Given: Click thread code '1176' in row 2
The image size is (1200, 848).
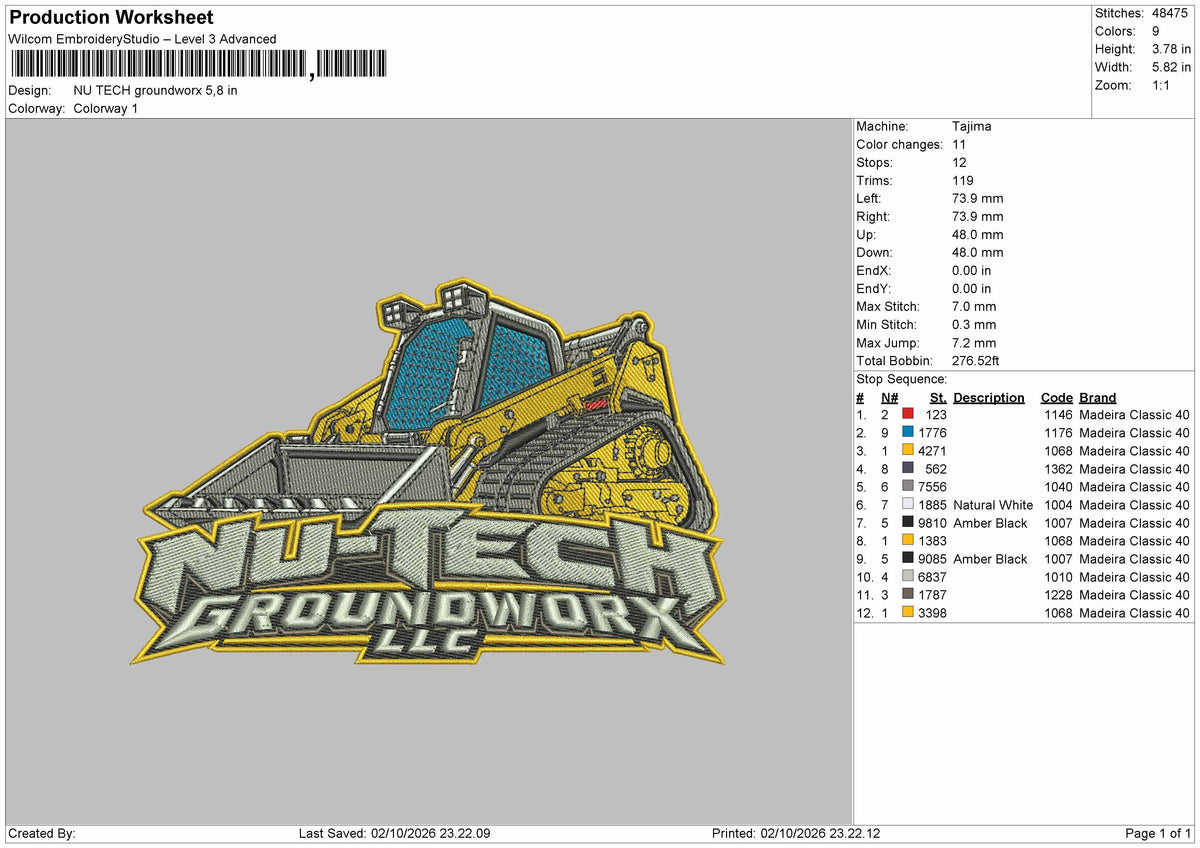Looking at the screenshot, I should point(1058,432).
